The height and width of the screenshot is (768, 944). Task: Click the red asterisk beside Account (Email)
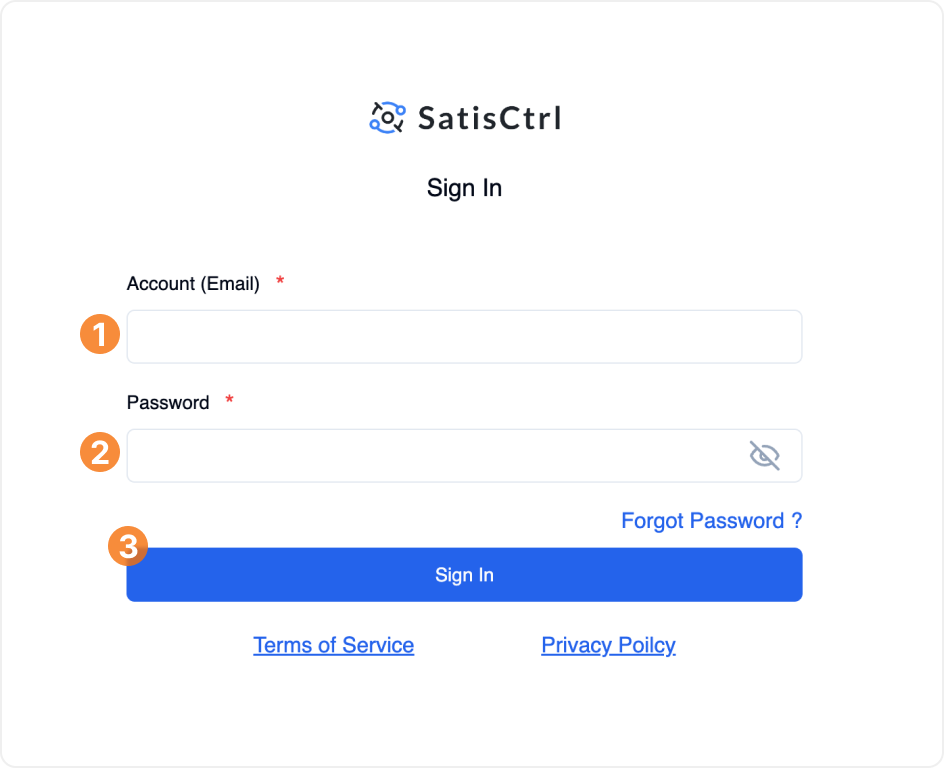(280, 282)
